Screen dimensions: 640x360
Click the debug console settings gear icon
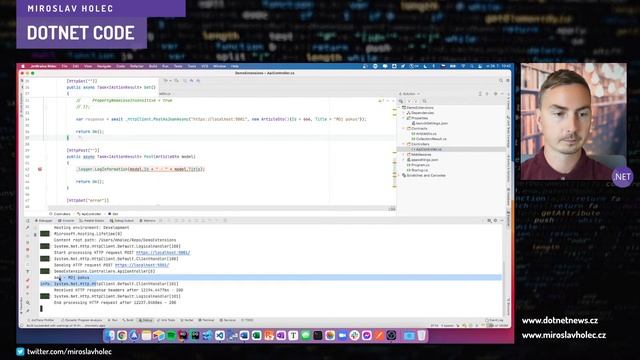[x=496, y=220]
